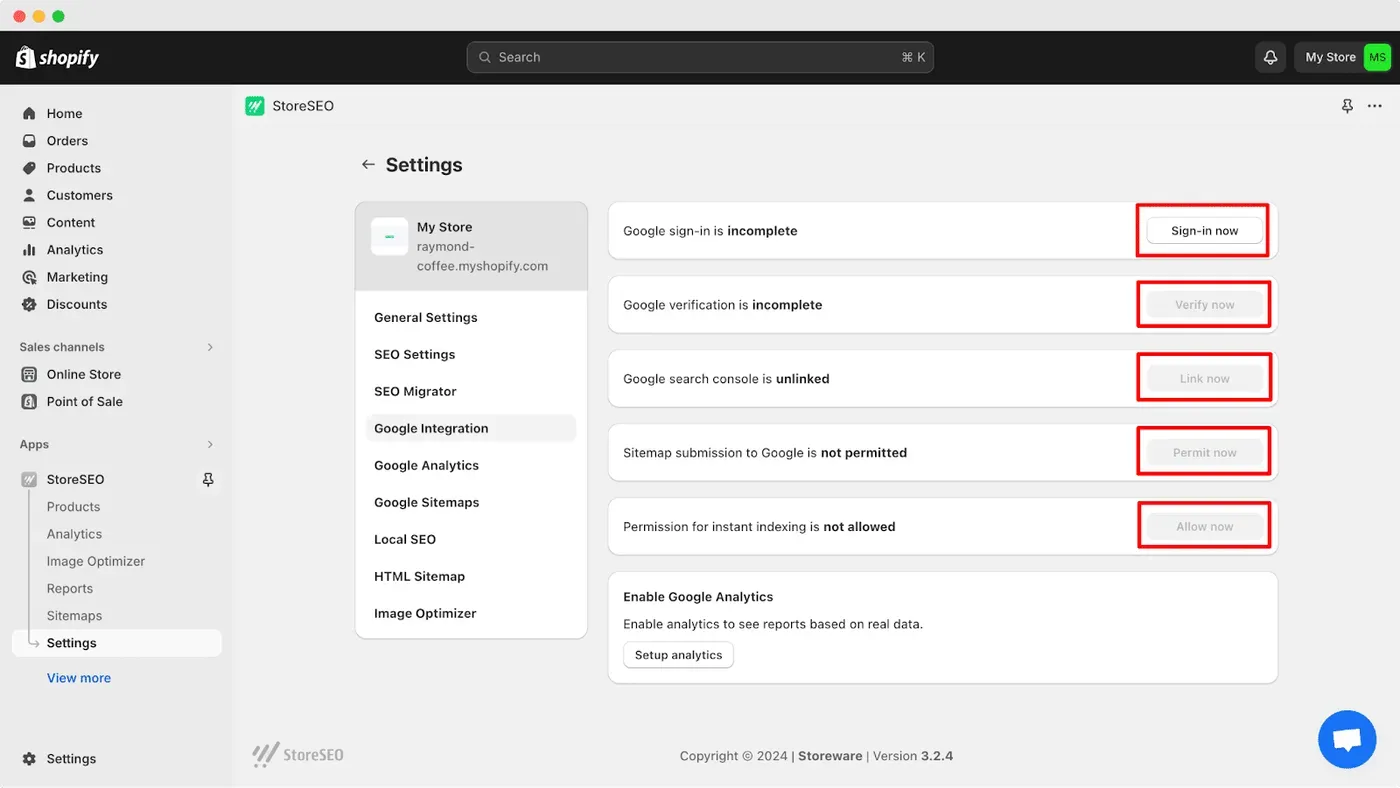The image size is (1400, 788).
Task: Click the Discounts badge icon
Action: pos(29,304)
